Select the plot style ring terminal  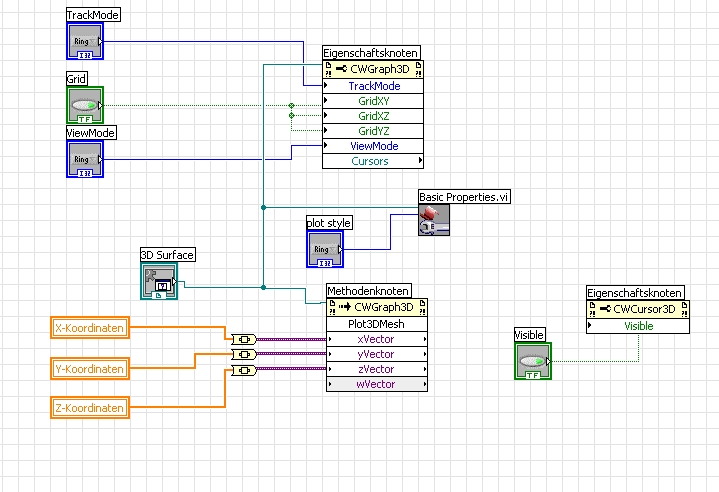pos(325,249)
